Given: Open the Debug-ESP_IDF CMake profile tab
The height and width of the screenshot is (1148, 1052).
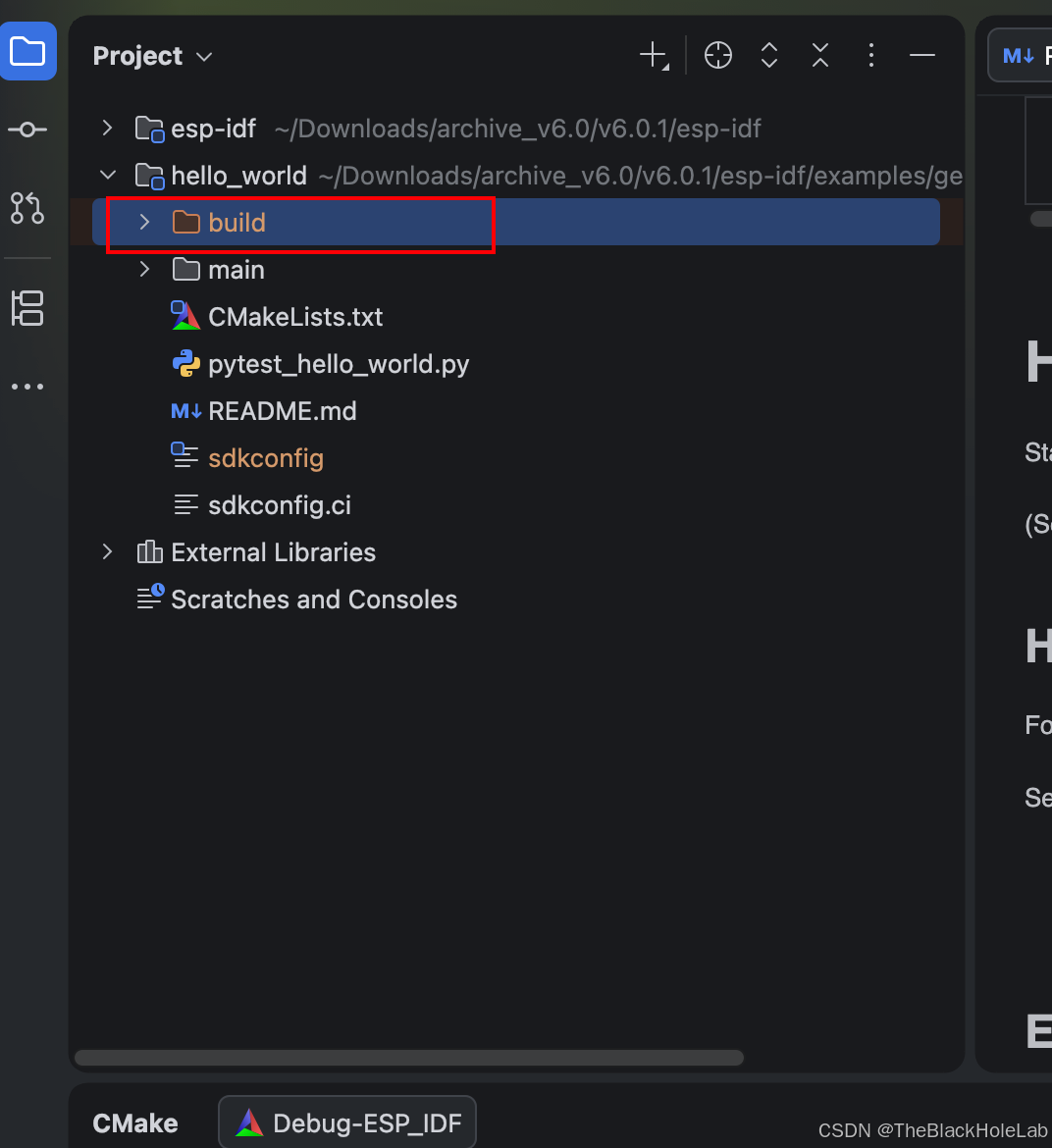Looking at the screenshot, I should click(x=347, y=1122).
